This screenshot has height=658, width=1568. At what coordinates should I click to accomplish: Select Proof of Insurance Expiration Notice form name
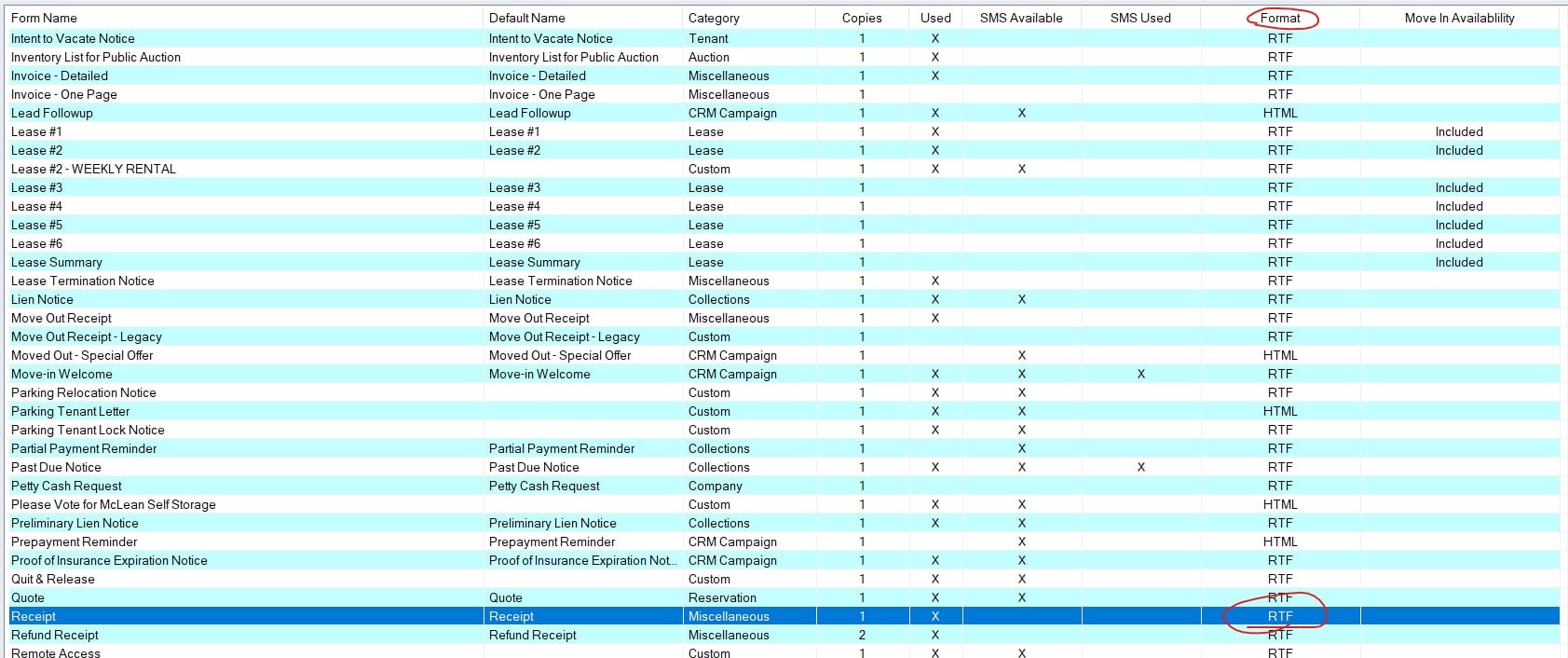tap(109, 560)
